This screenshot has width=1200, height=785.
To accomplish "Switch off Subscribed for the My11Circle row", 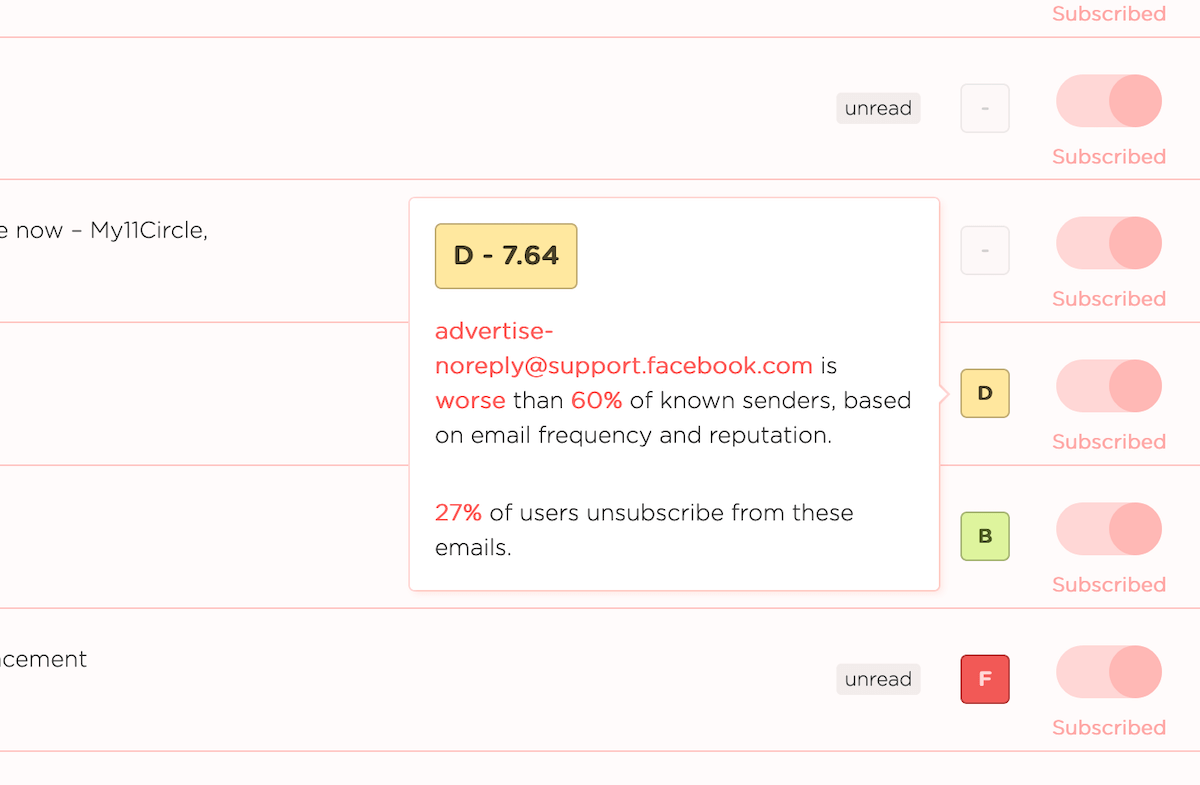I will [x=1108, y=243].
